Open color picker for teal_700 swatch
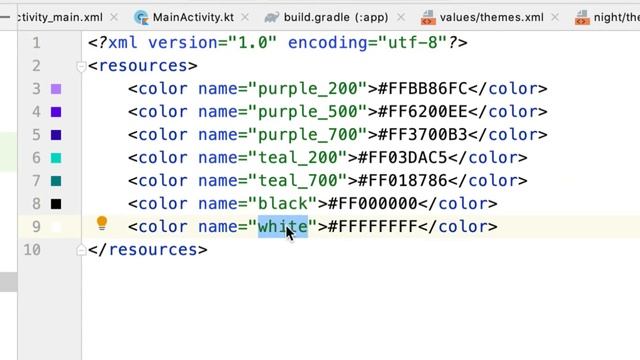The image size is (640, 360). tap(56, 181)
